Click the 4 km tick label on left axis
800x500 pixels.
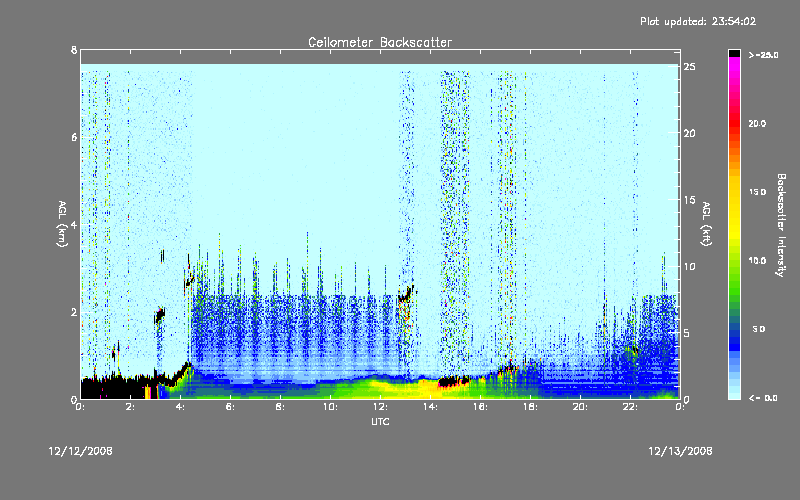click(74, 224)
